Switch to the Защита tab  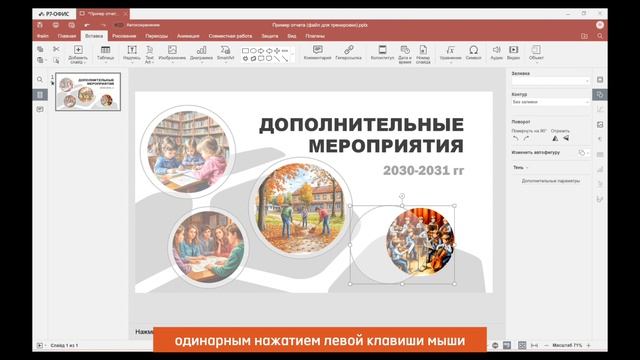[x=270, y=36]
